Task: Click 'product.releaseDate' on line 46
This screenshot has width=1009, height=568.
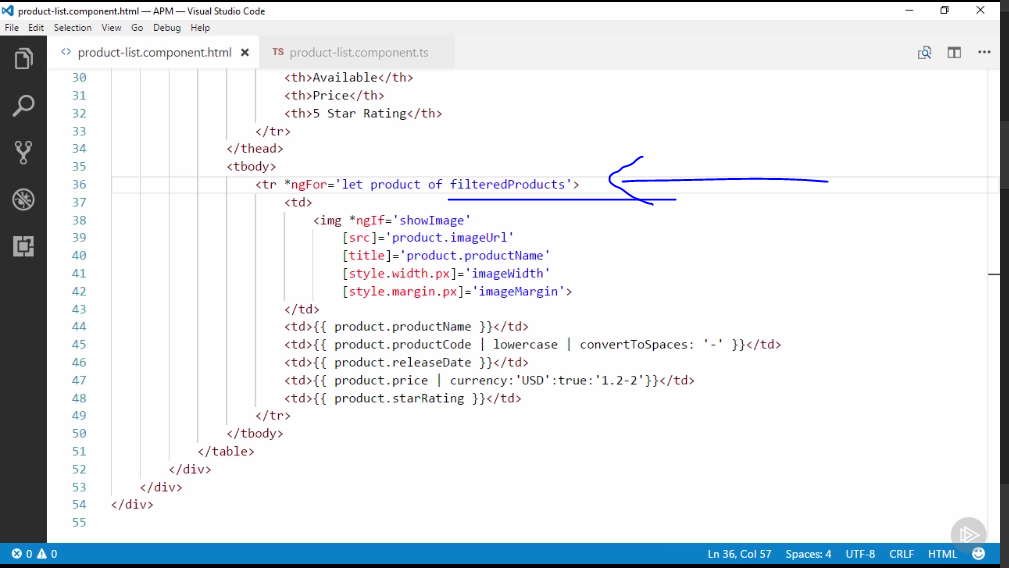Action: tap(402, 363)
